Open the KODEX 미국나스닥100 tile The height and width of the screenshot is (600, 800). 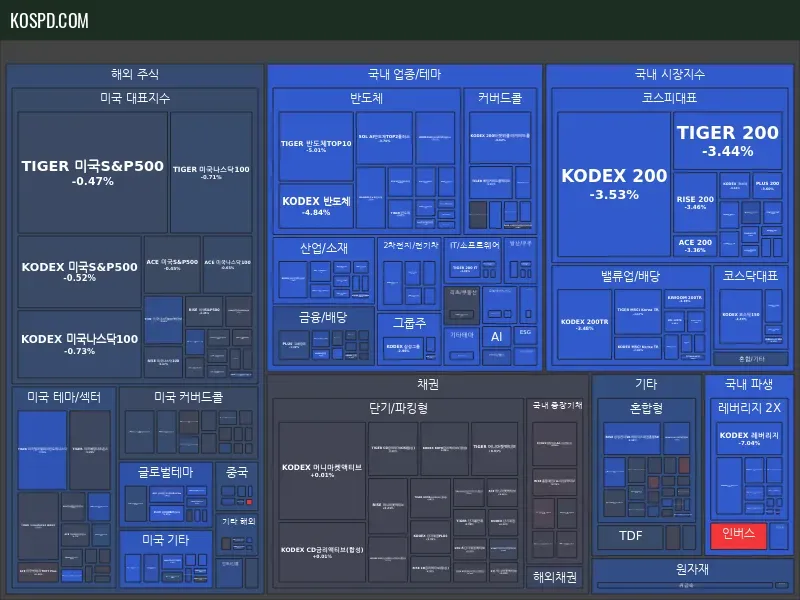tap(80, 343)
